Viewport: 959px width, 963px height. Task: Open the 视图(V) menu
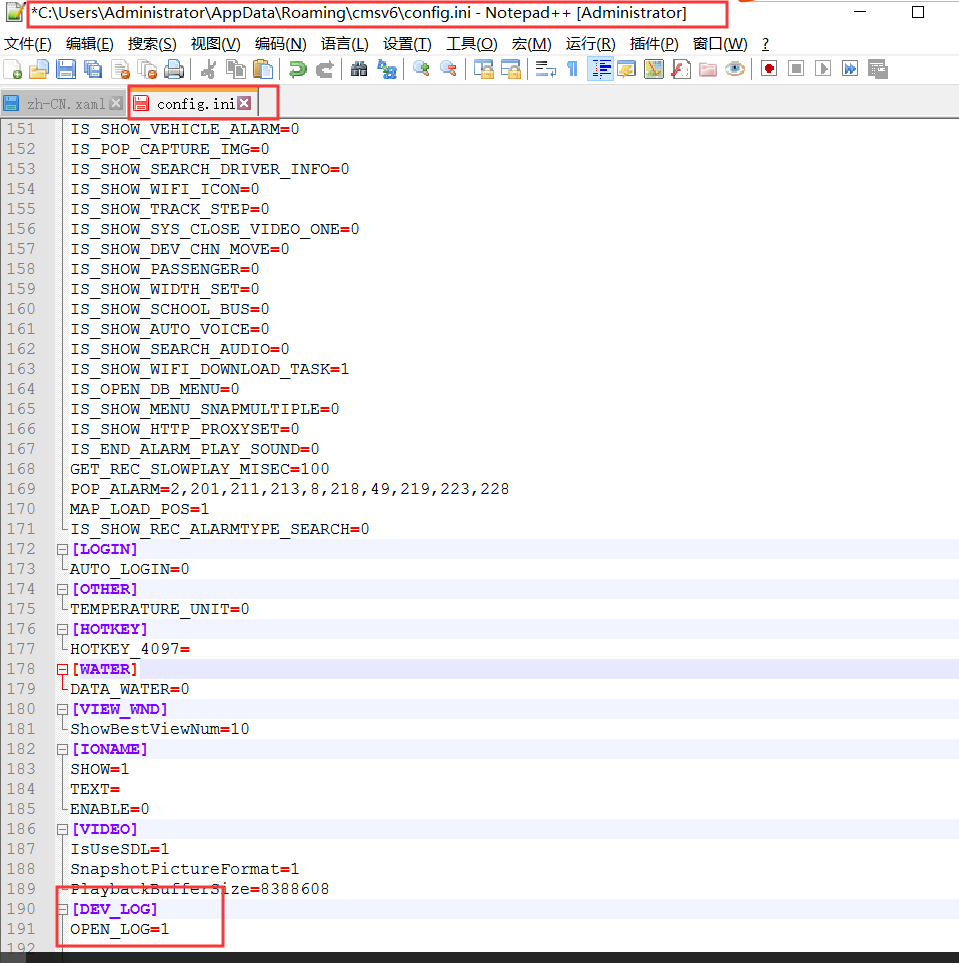[x=216, y=44]
